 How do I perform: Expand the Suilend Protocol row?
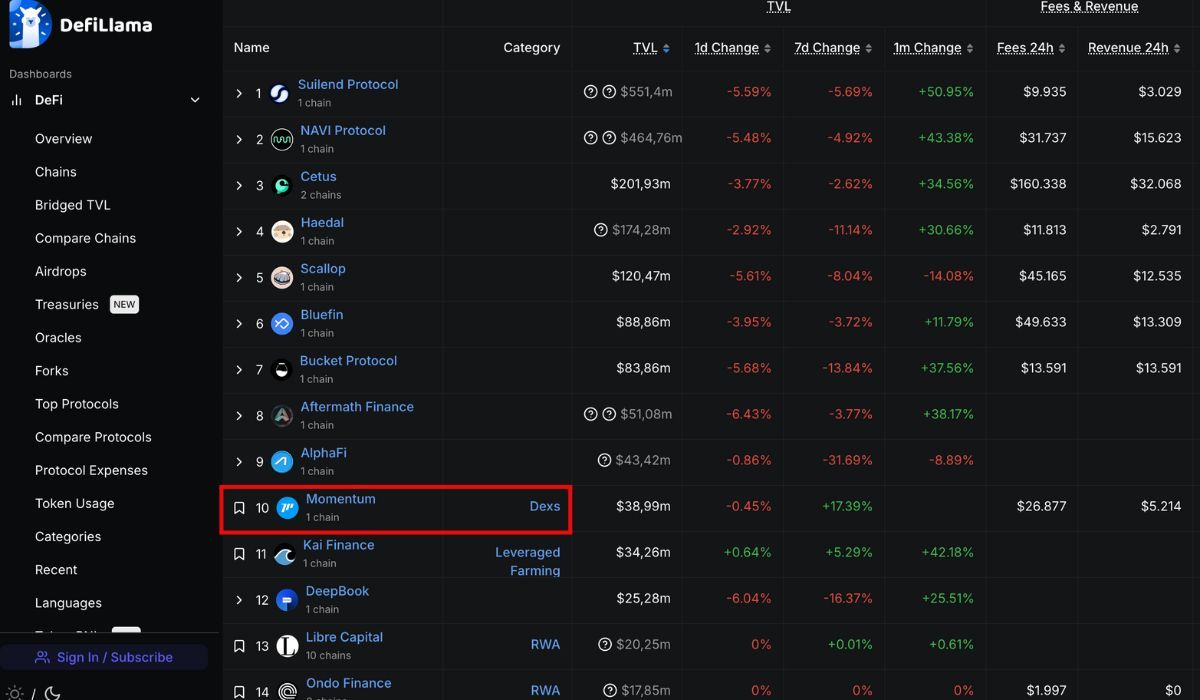(x=239, y=93)
